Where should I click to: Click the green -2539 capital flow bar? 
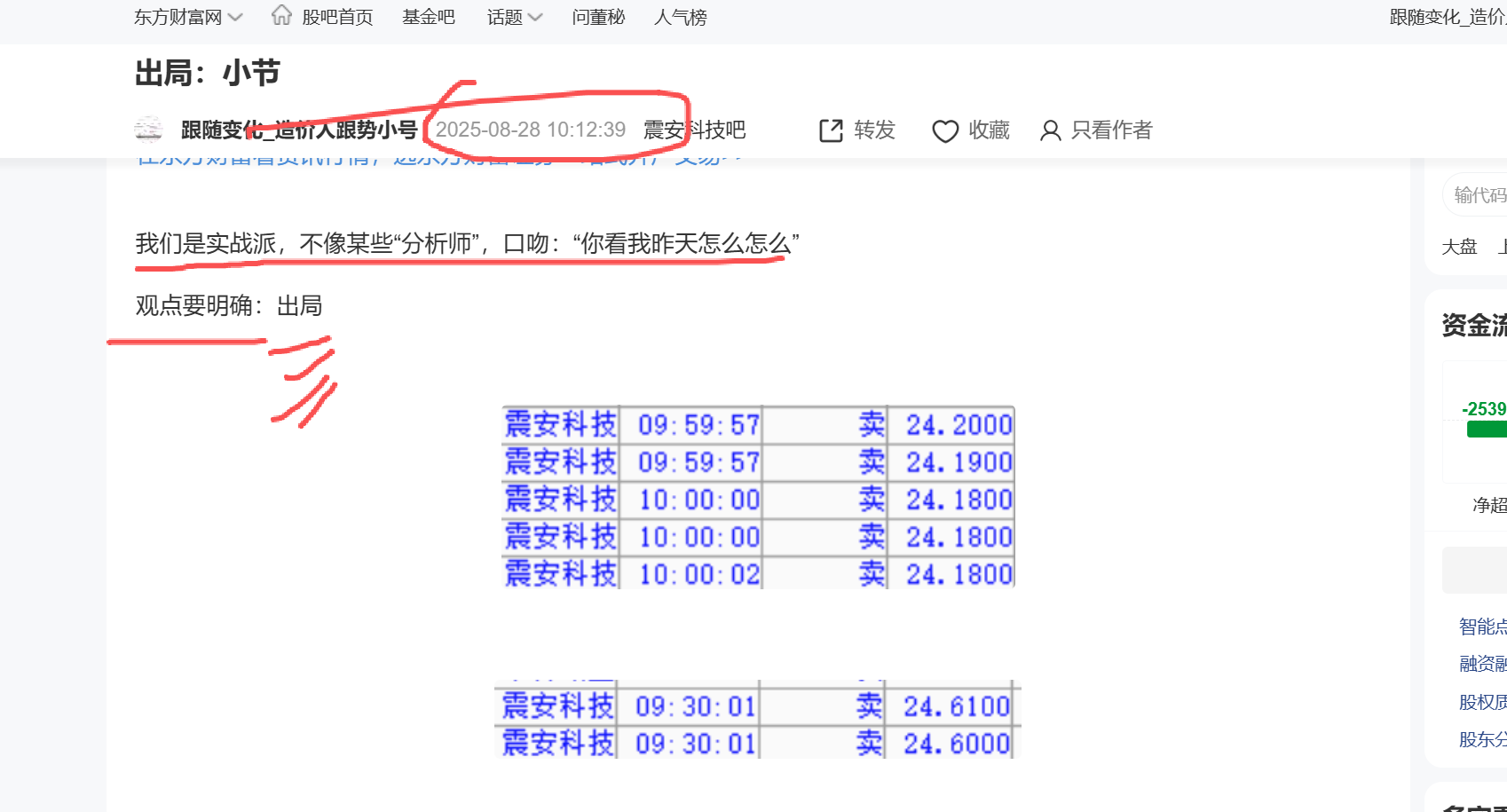(x=1487, y=430)
